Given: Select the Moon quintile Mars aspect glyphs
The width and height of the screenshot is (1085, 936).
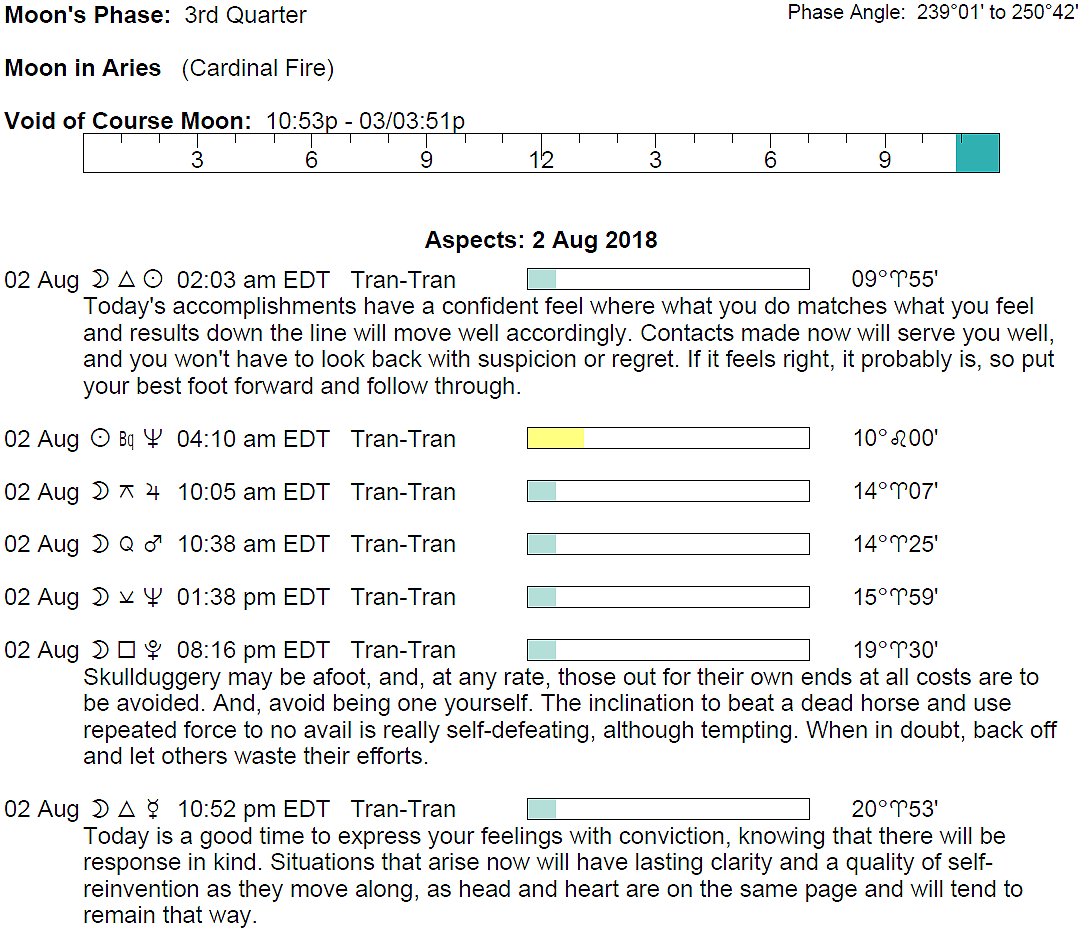Looking at the screenshot, I should (x=125, y=544).
